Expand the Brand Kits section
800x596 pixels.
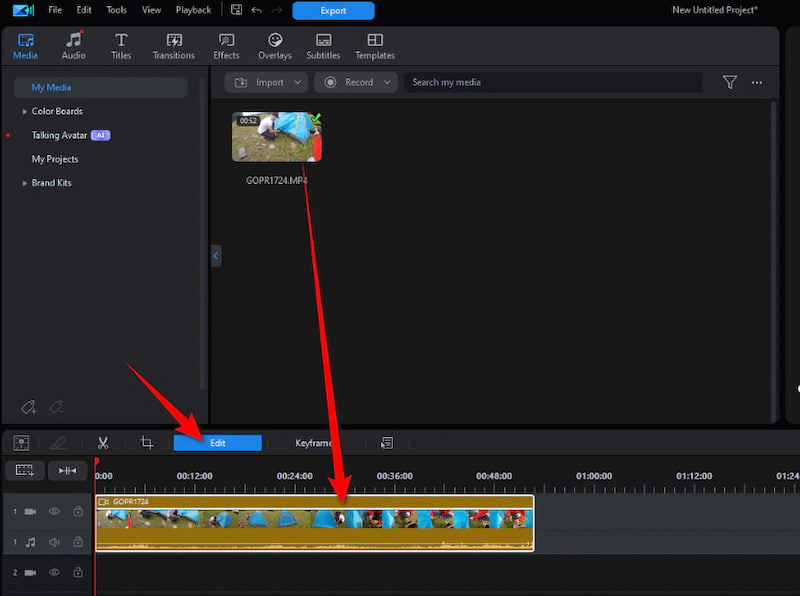(x=24, y=183)
